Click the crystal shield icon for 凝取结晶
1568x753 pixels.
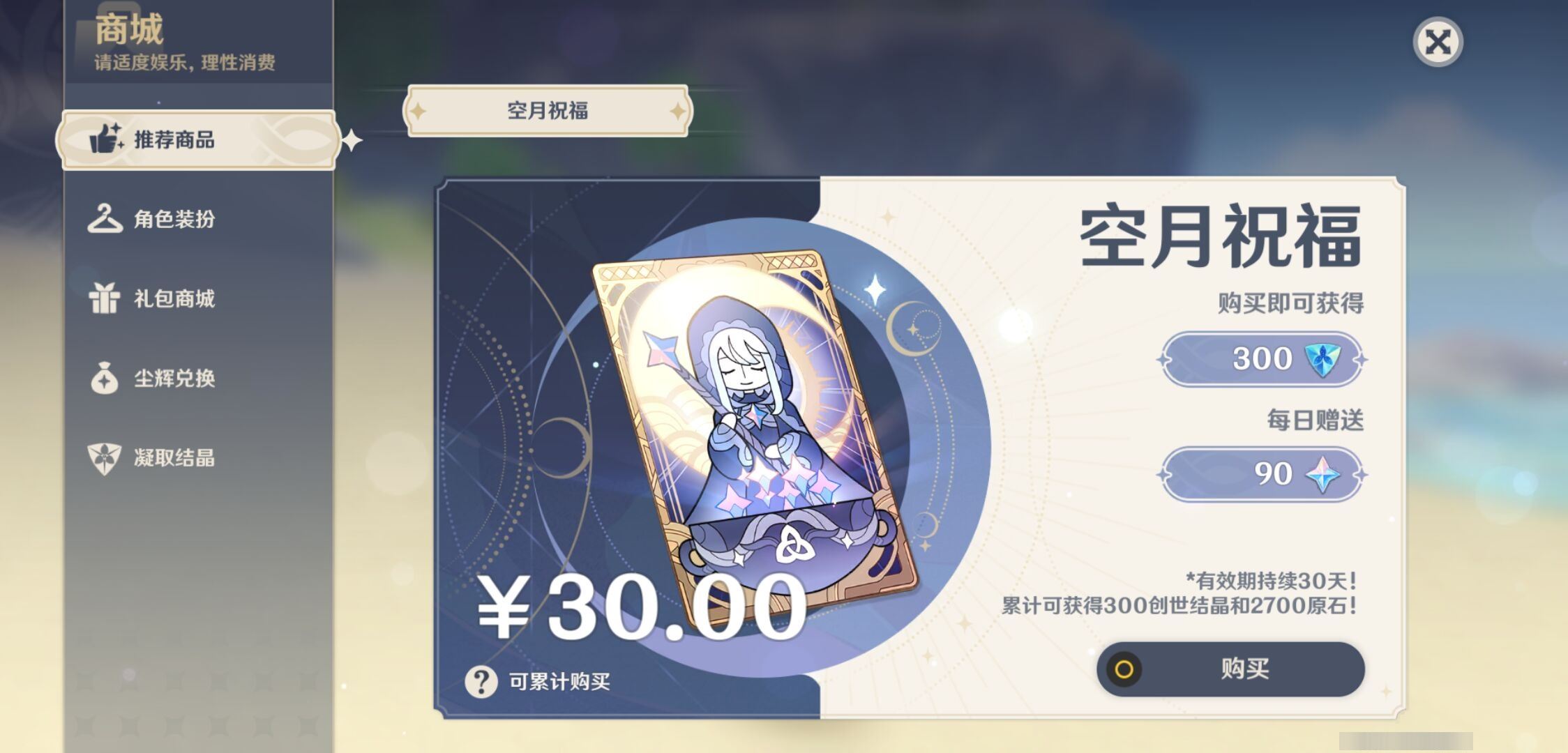click(105, 458)
